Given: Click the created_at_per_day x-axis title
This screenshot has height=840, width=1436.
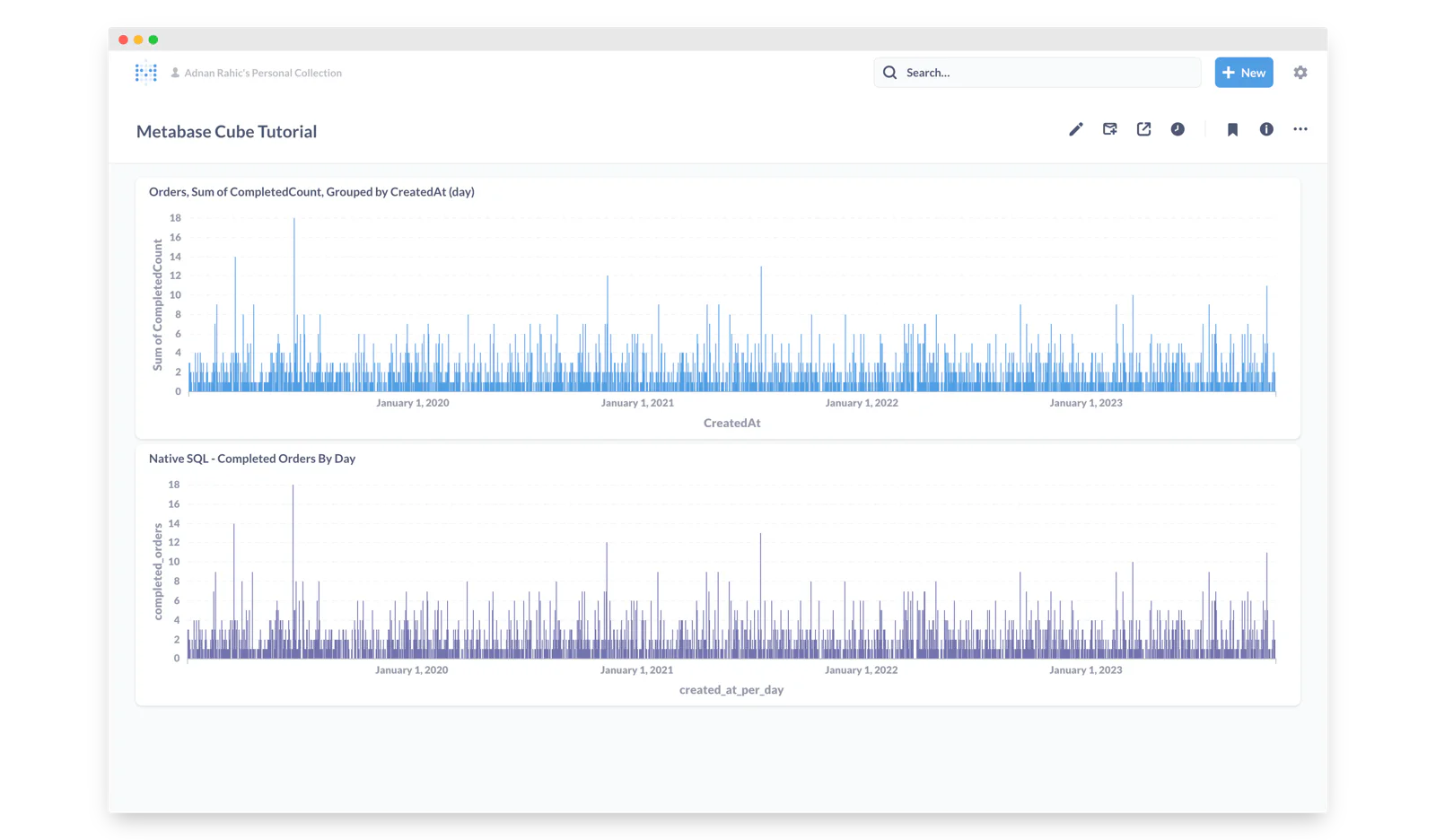Looking at the screenshot, I should coord(731,690).
